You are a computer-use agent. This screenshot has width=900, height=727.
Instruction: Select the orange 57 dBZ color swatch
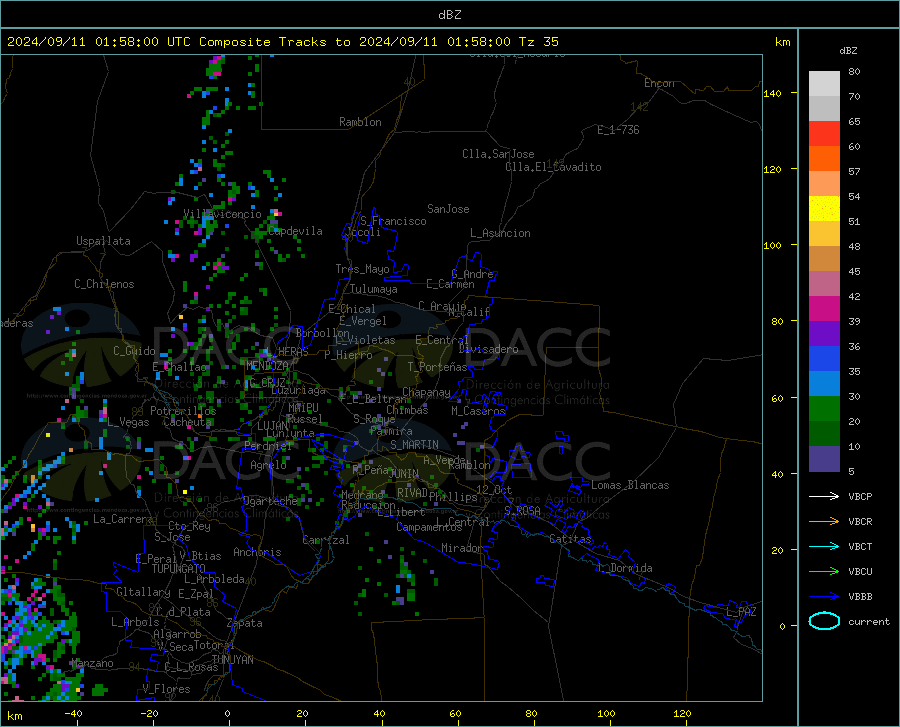(824, 159)
